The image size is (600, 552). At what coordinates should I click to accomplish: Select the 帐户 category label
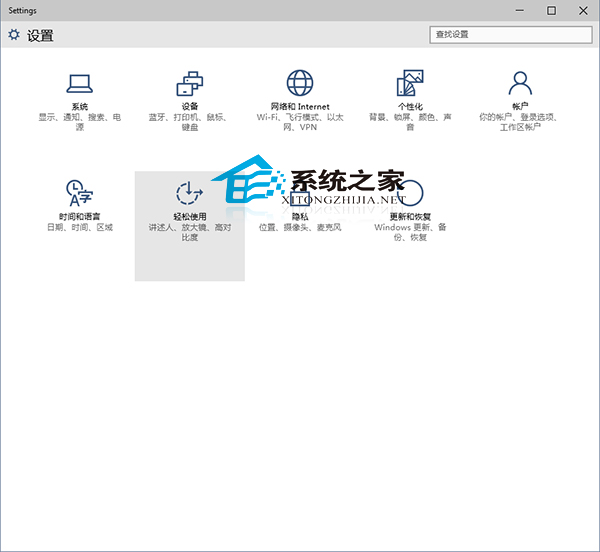pos(520,106)
